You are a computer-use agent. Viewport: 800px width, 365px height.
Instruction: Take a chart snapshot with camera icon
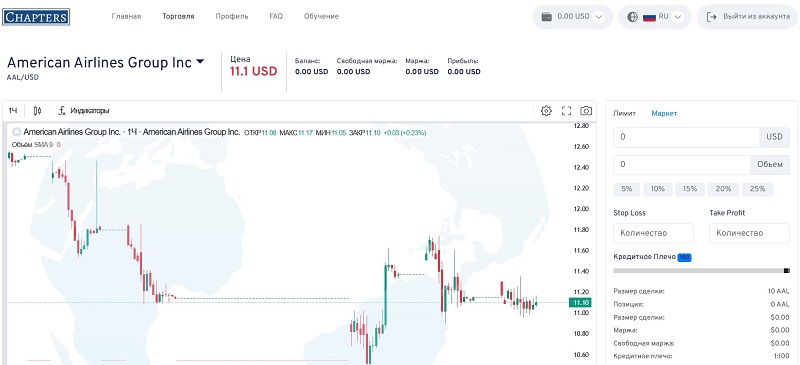click(586, 111)
